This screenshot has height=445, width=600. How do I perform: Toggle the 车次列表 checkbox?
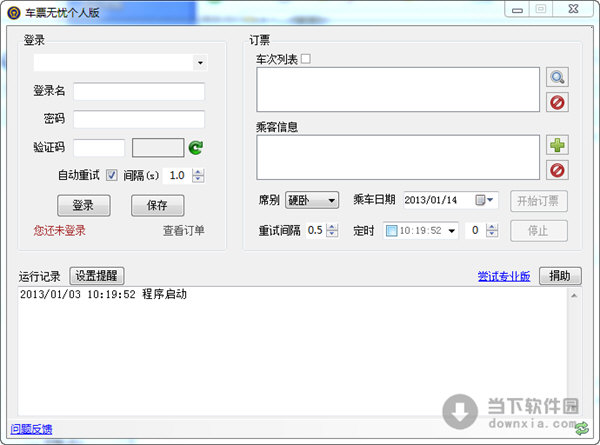click(306, 59)
